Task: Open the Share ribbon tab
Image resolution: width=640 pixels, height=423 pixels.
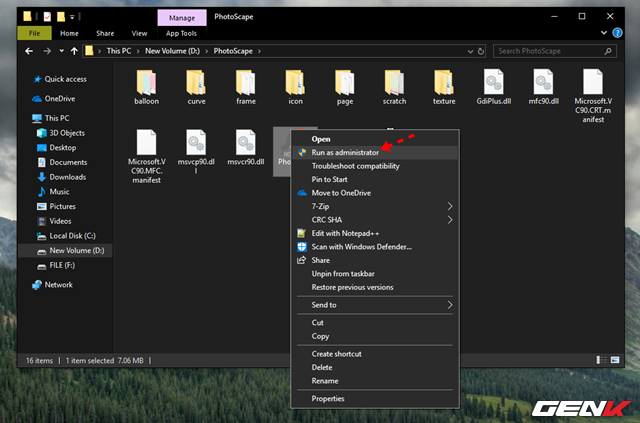Action: pos(105,33)
